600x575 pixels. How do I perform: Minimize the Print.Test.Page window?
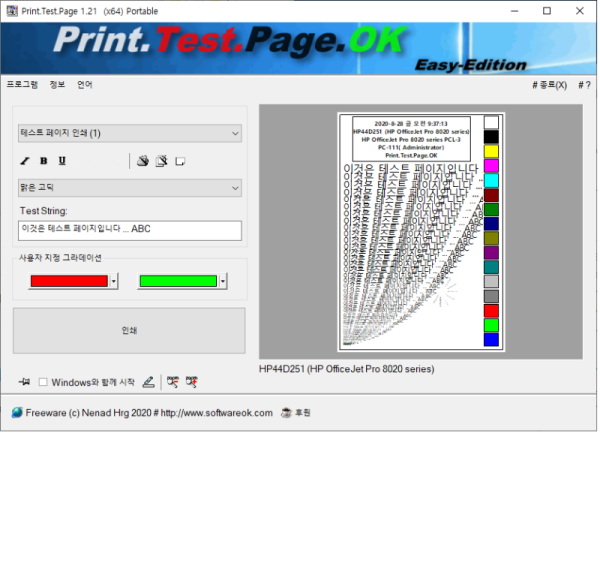(515, 11)
